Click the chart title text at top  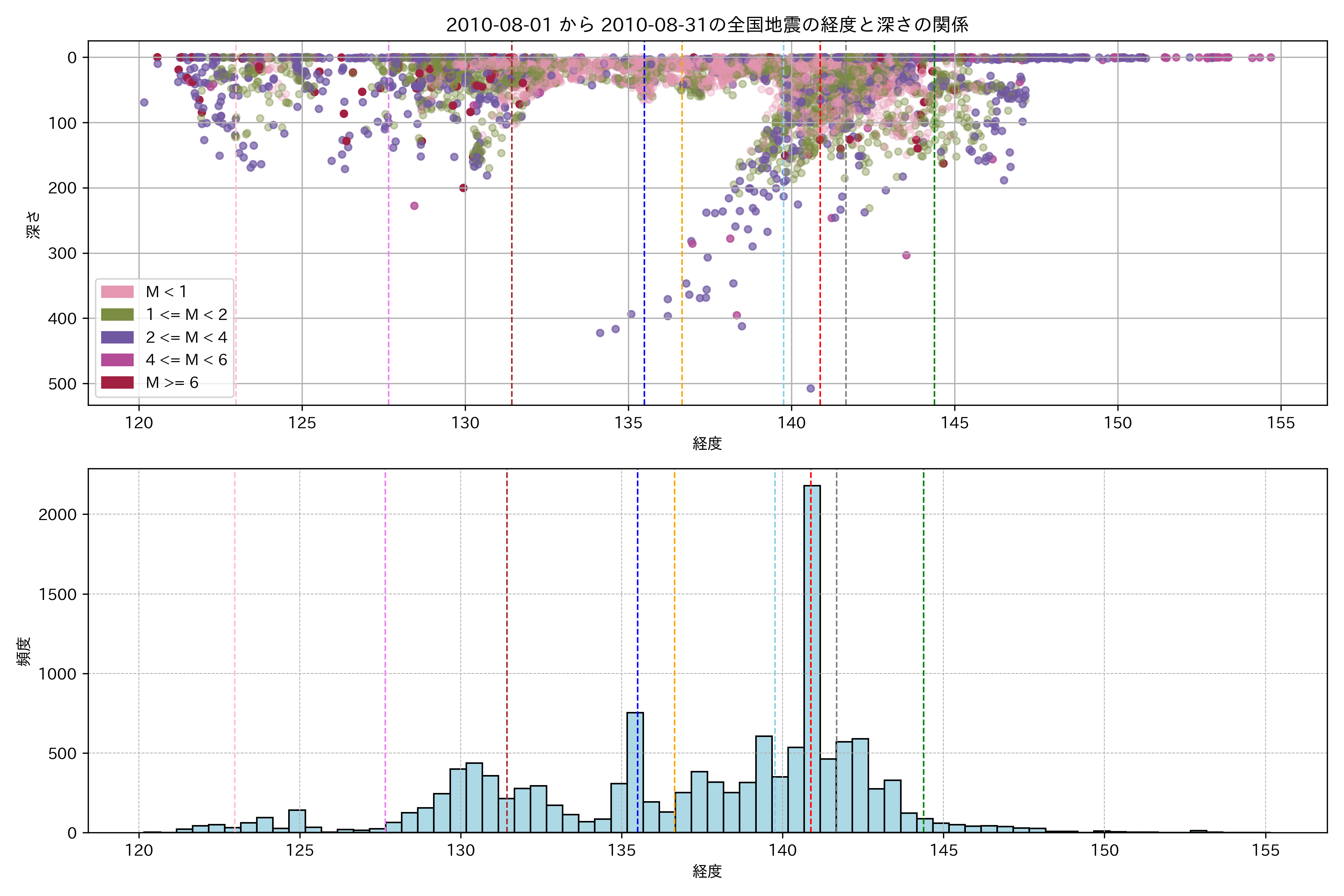(707, 25)
